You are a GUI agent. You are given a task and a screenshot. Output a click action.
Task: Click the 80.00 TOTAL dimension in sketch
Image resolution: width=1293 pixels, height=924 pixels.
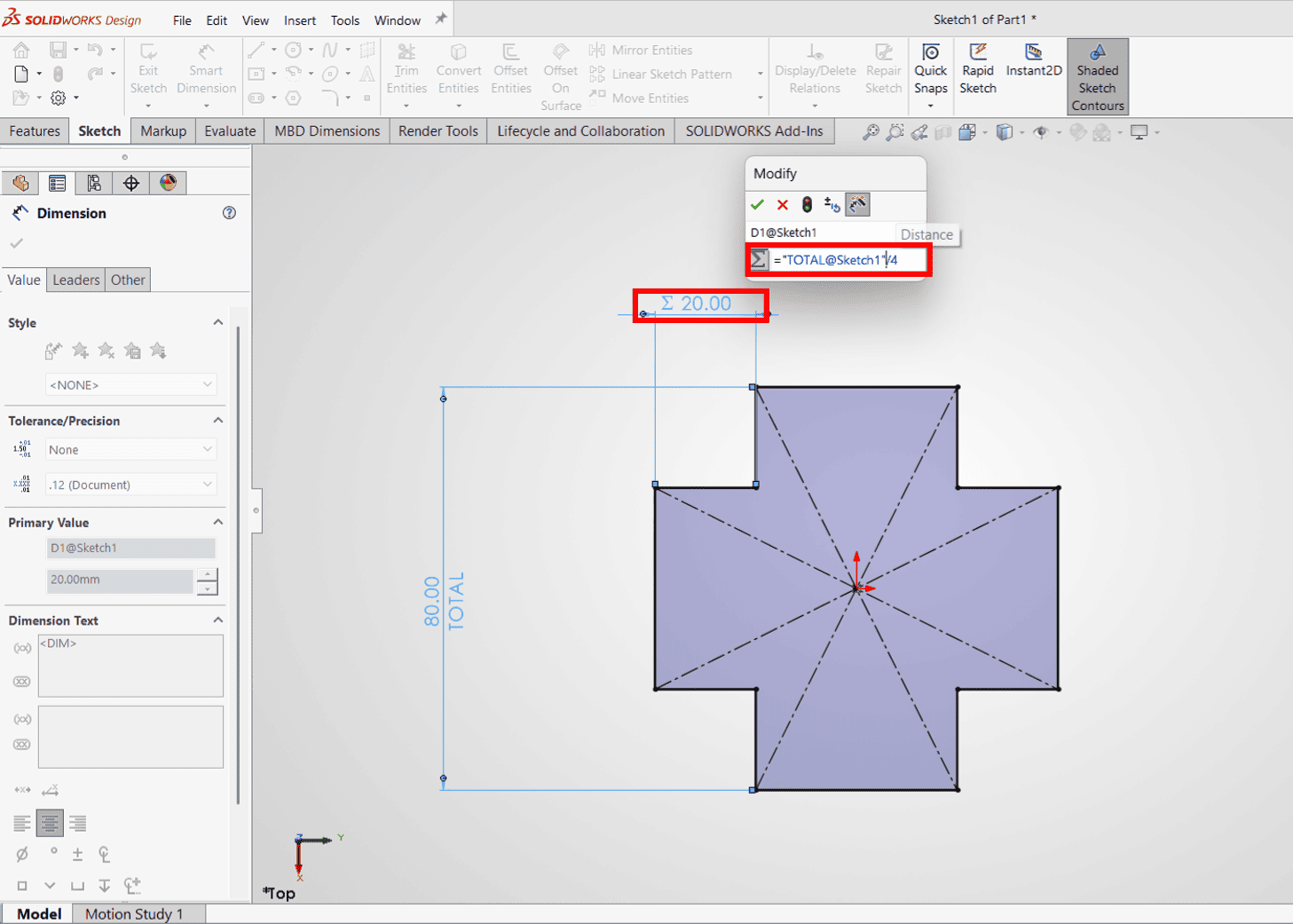(444, 601)
